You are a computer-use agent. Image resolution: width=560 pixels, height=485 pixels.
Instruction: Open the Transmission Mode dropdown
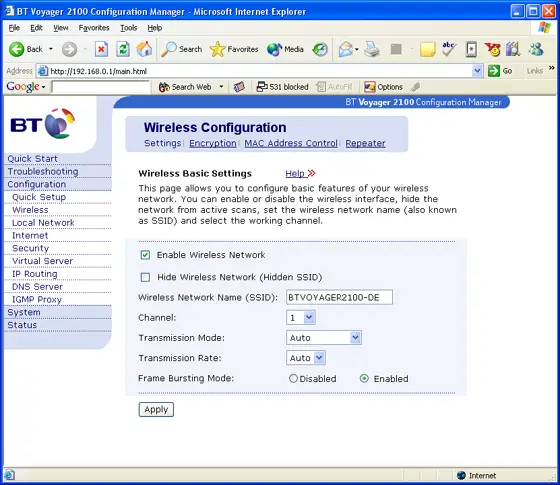pyautogui.click(x=324, y=338)
